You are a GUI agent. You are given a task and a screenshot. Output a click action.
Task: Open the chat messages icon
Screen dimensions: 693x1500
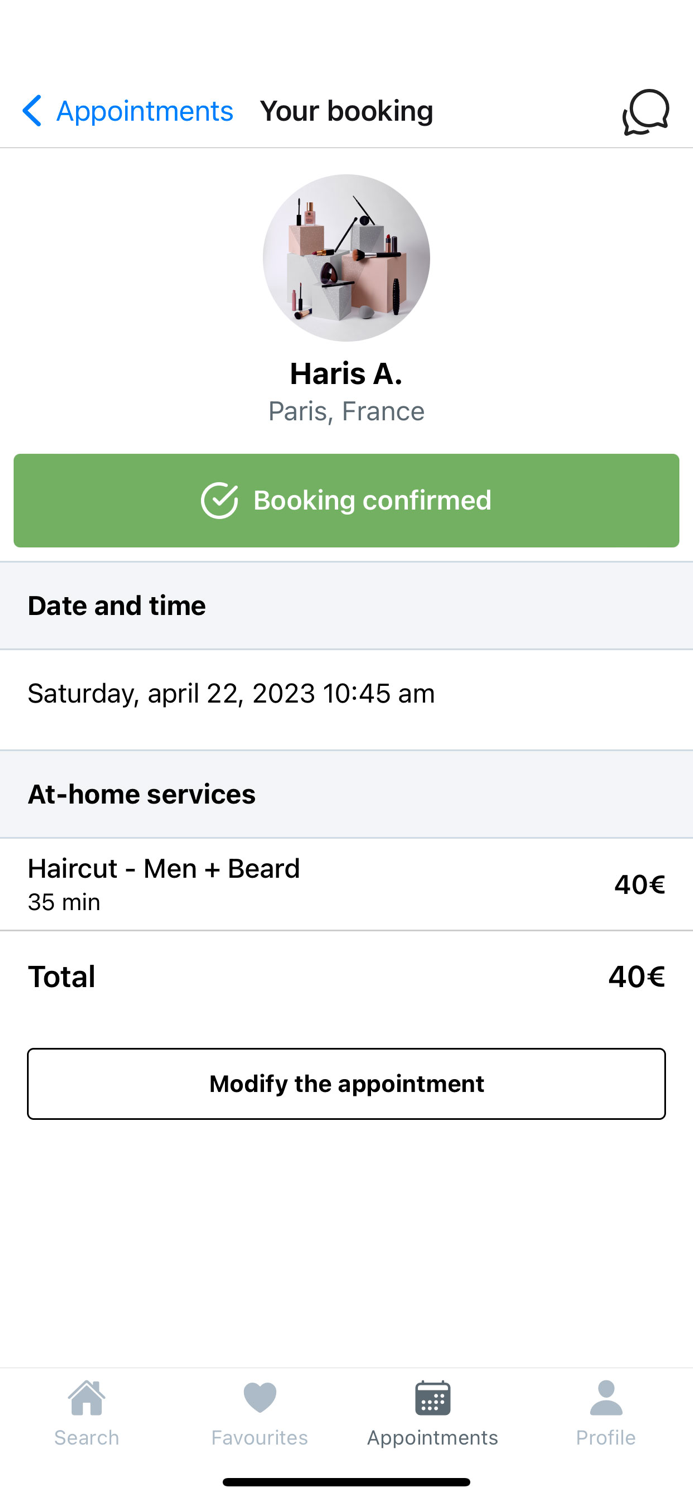pyautogui.click(x=645, y=112)
